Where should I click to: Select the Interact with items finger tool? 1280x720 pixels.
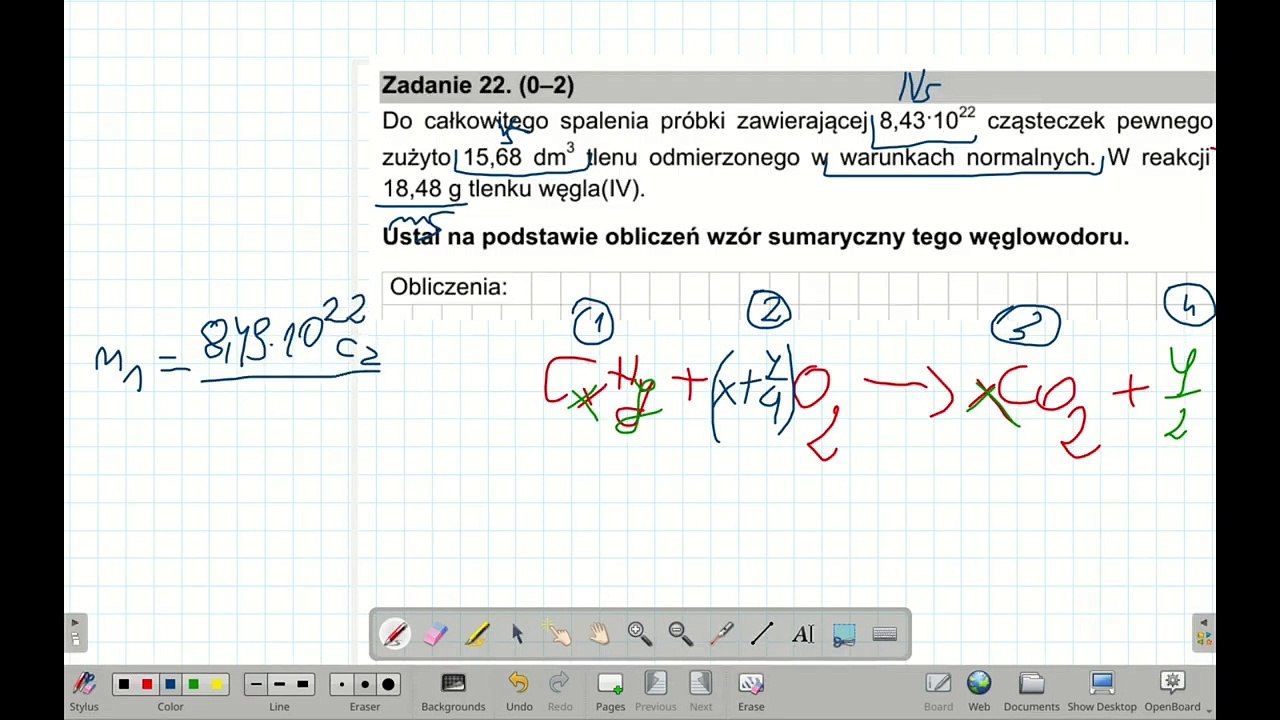point(558,634)
